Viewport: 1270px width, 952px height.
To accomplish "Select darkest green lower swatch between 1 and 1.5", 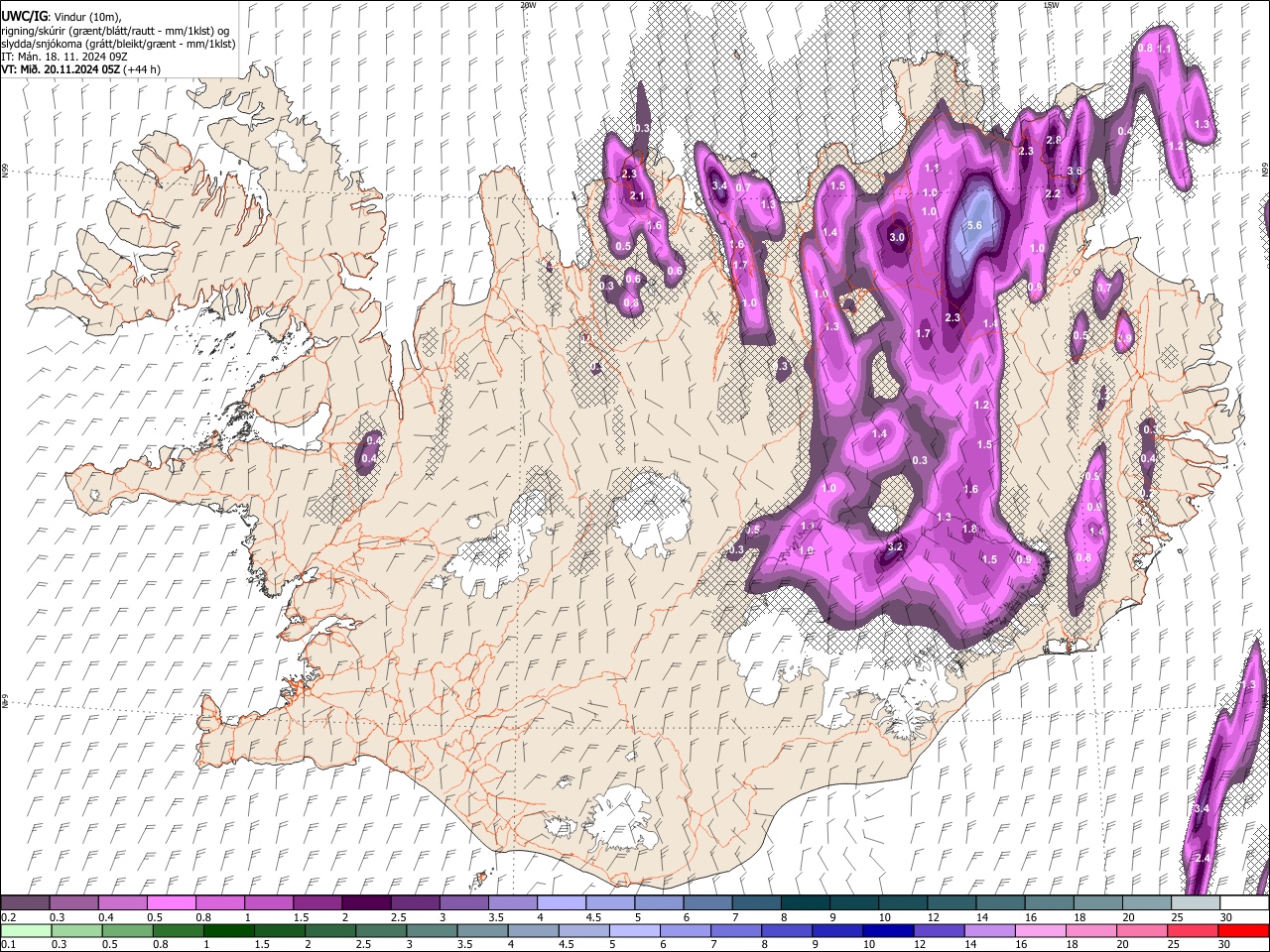I will tap(228, 930).
